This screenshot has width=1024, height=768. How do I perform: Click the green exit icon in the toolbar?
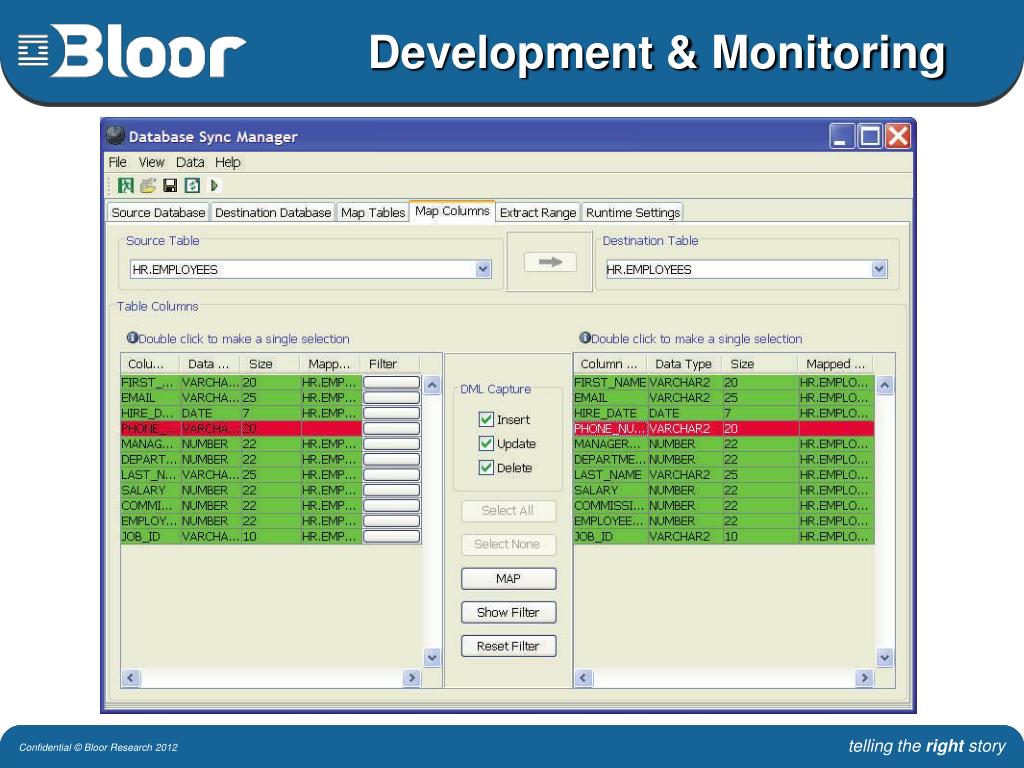pos(125,185)
